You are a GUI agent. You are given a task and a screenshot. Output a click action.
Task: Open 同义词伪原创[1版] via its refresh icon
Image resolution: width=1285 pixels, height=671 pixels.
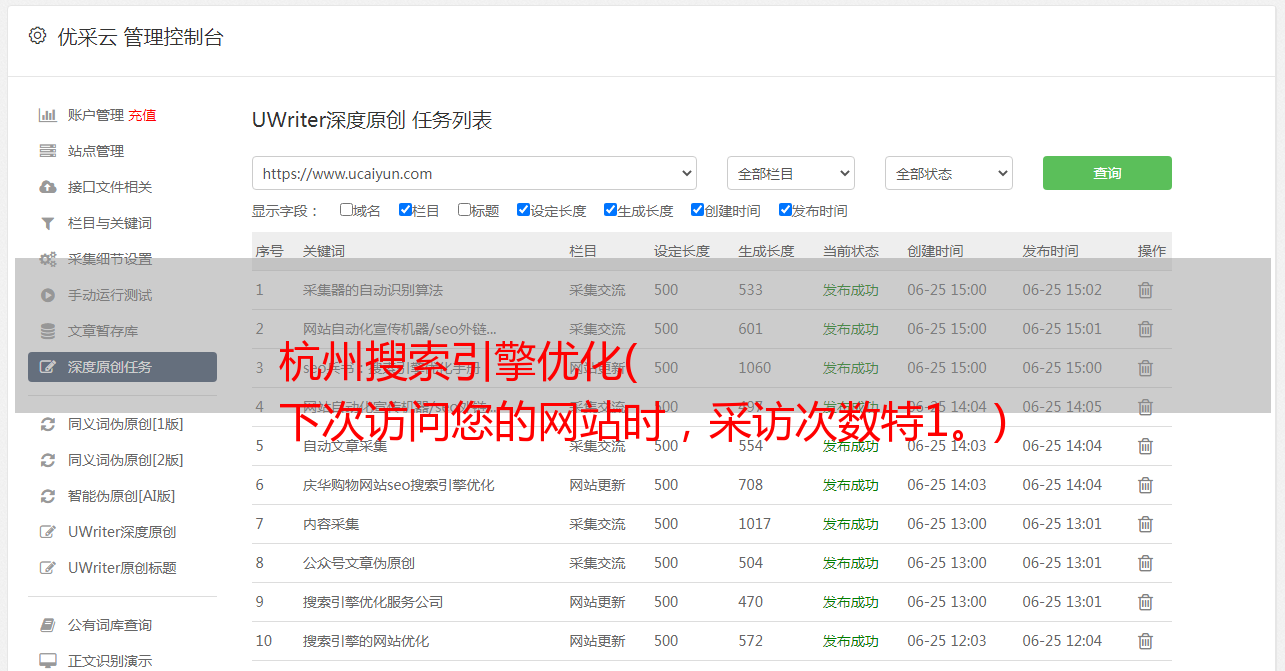pos(47,424)
